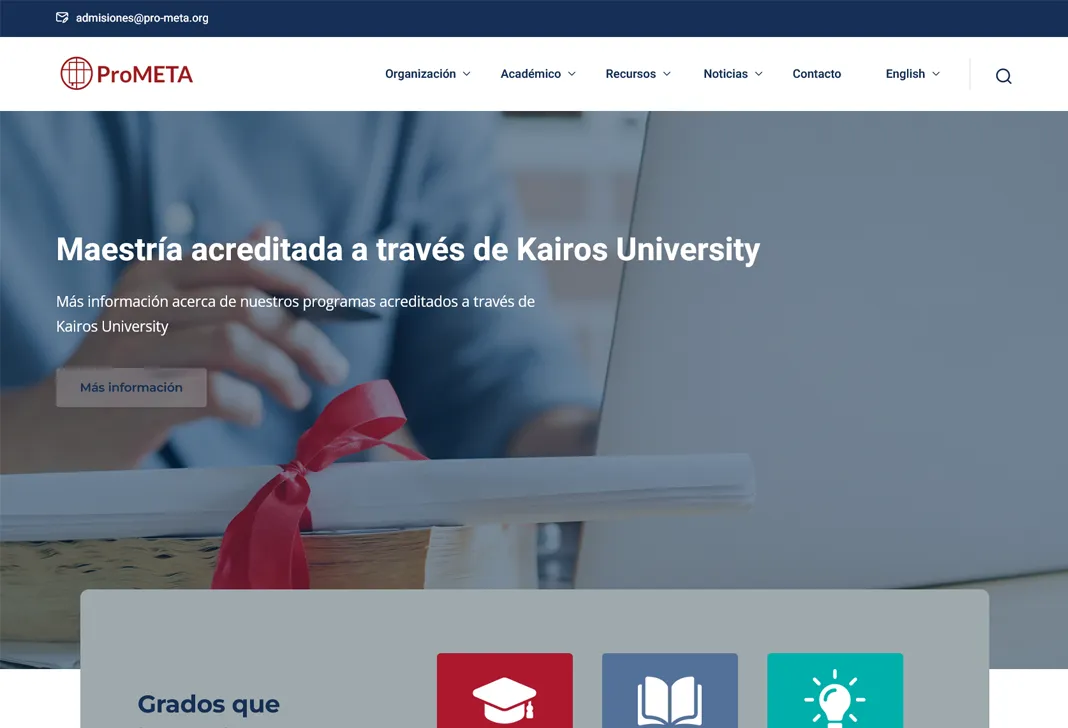The height and width of the screenshot is (728, 1068).
Task: Open the English language selector chevron
Action: click(x=936, y=74)
